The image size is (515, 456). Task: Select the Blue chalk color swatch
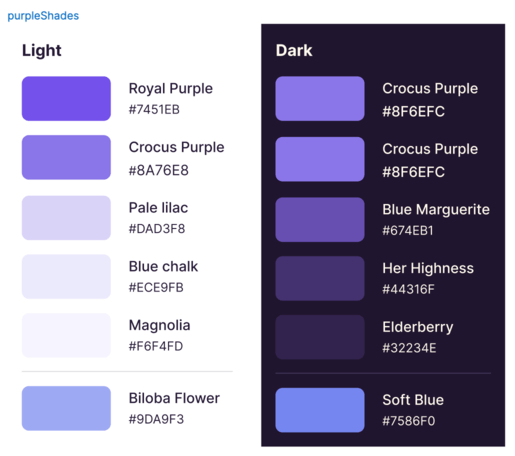66,276
